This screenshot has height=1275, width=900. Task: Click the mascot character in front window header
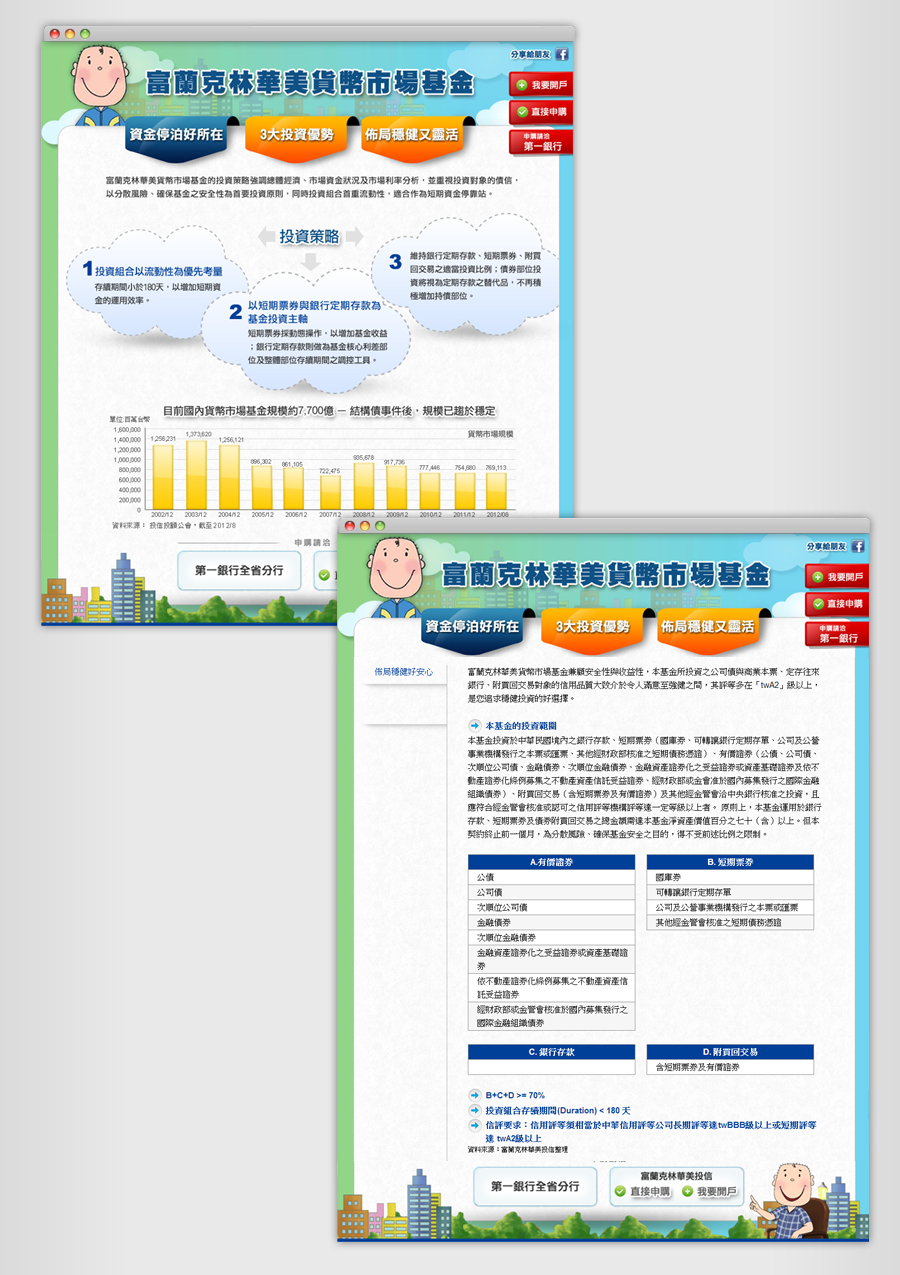[x=395, y=576]
